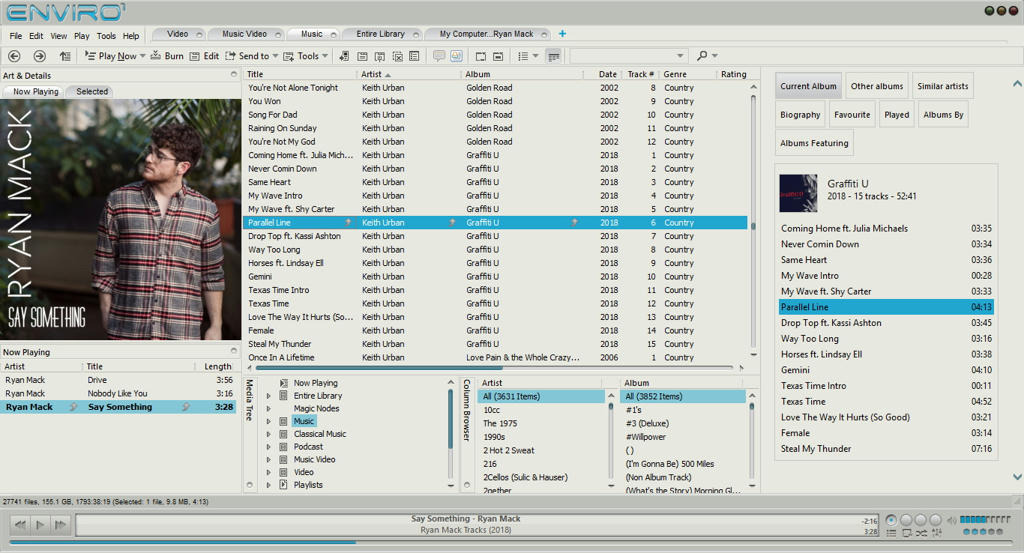Screen dimensions: 1024x553
Task: Sort by the Artist column header
Action: coord(408,74)
